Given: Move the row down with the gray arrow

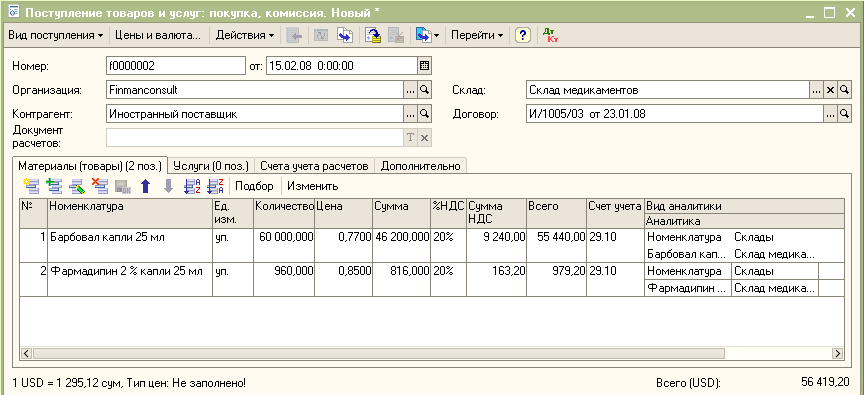Looking at the screenshot, I should 168,186.
